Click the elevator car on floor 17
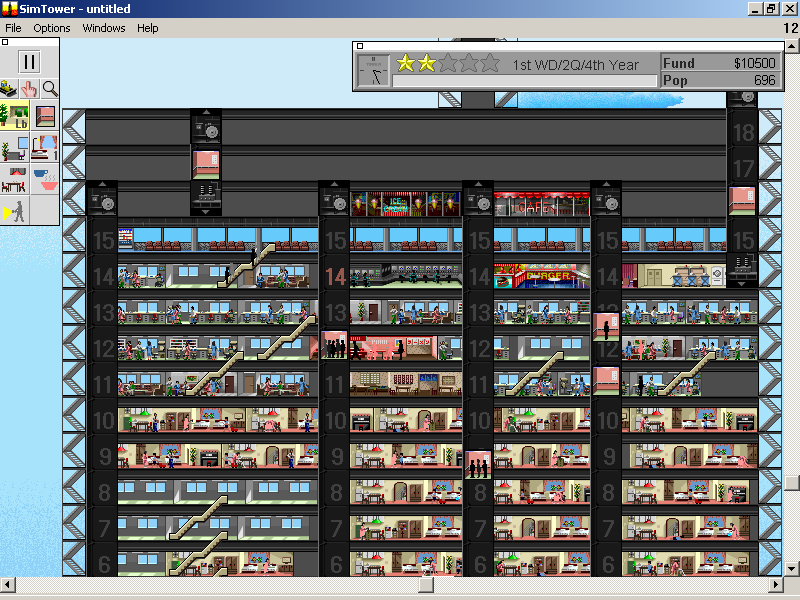The image size is (800, 600). tap(206, 165)
